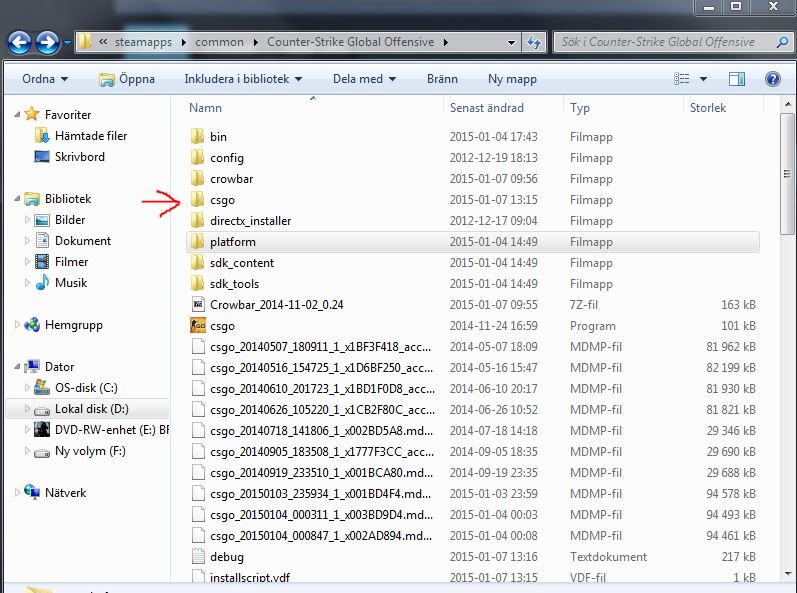The width and height of the screenshot is (797, 593).
Task: Open Nätverk in the navigation pane
Action: click(x=66, y=492)
